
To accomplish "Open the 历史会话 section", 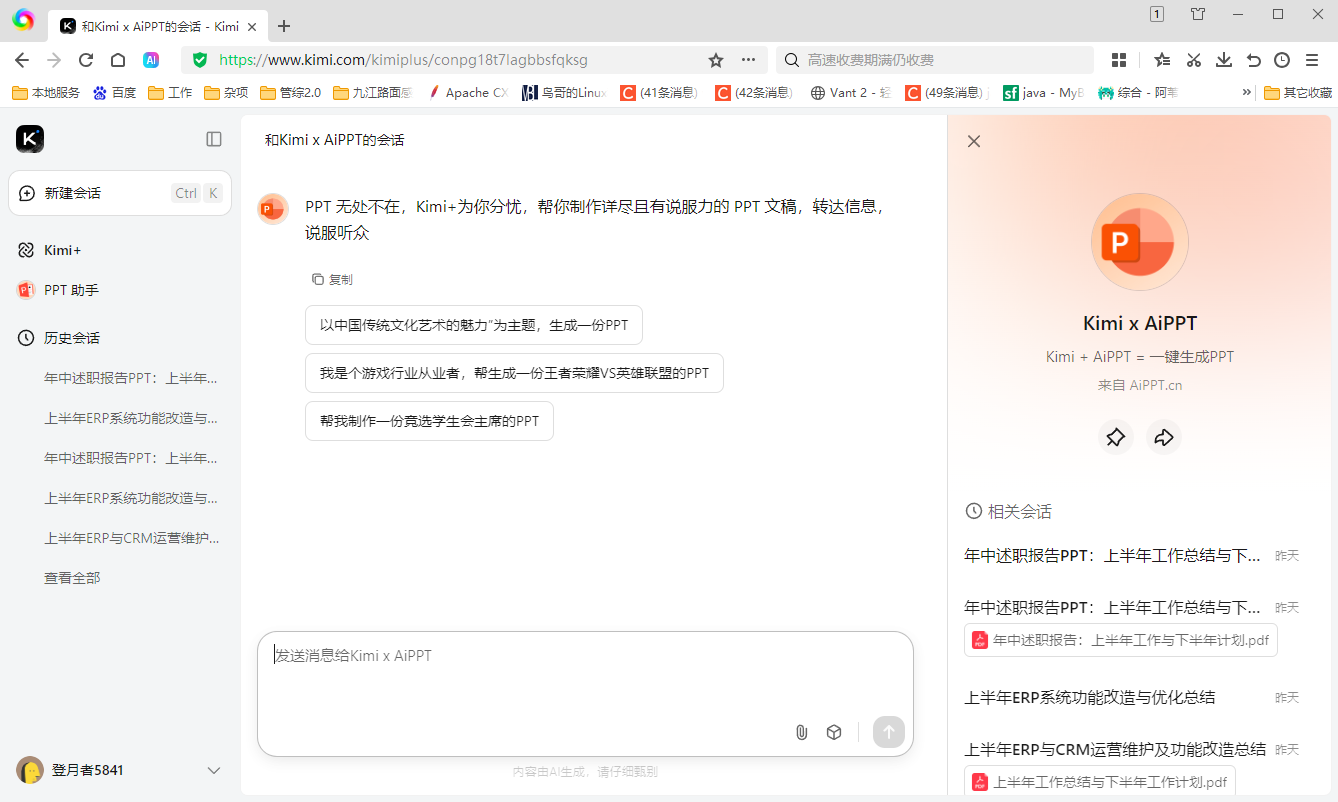I will [x=59, y=338].
